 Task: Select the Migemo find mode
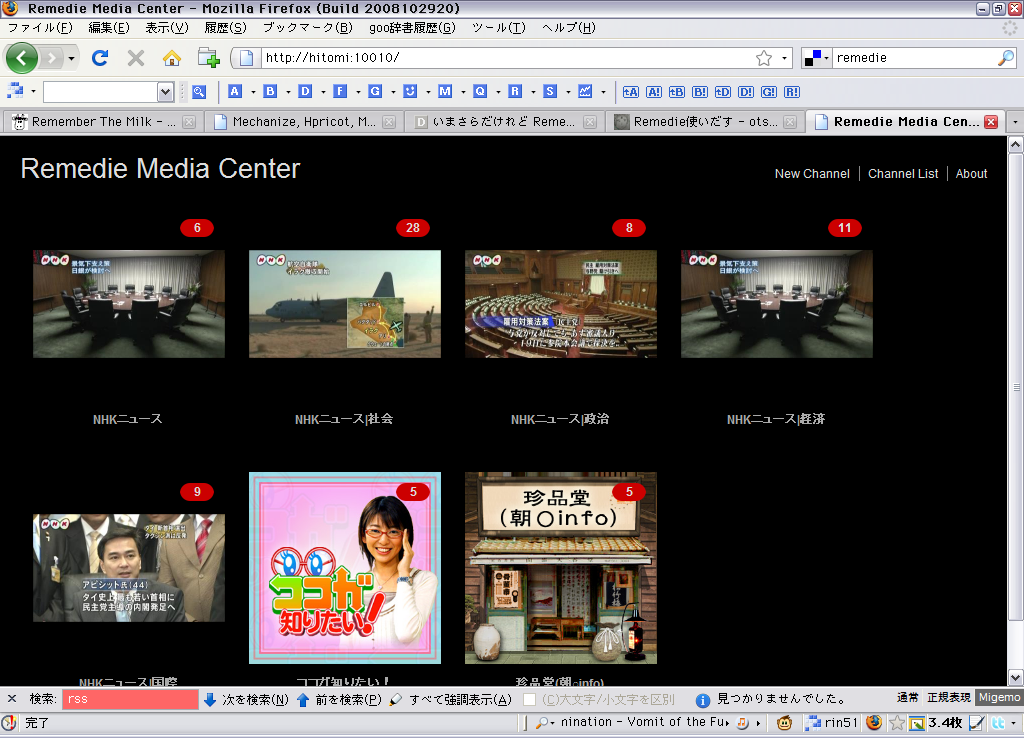[999, 698]
